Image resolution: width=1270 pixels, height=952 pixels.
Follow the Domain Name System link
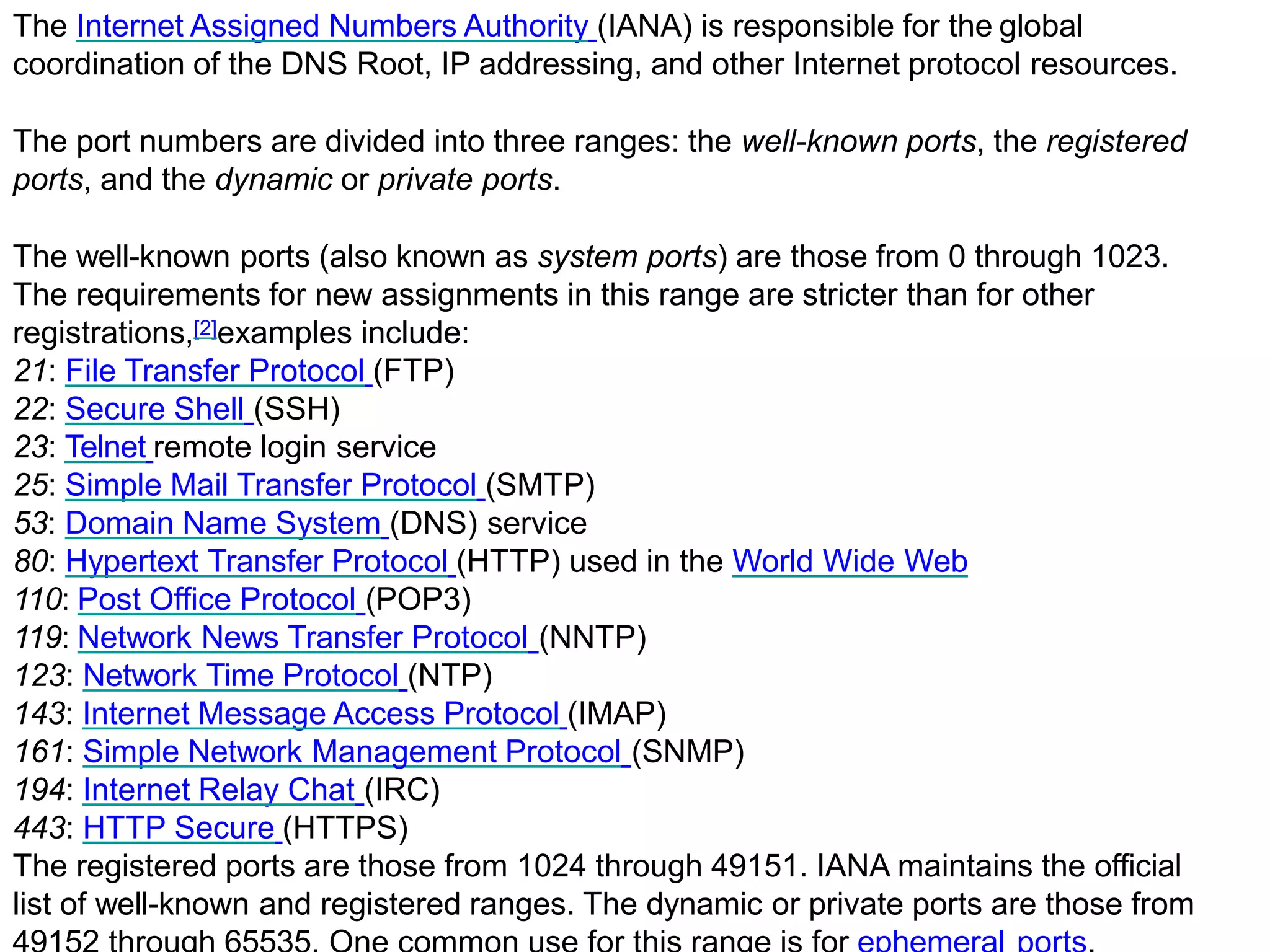tap(226, 523)
